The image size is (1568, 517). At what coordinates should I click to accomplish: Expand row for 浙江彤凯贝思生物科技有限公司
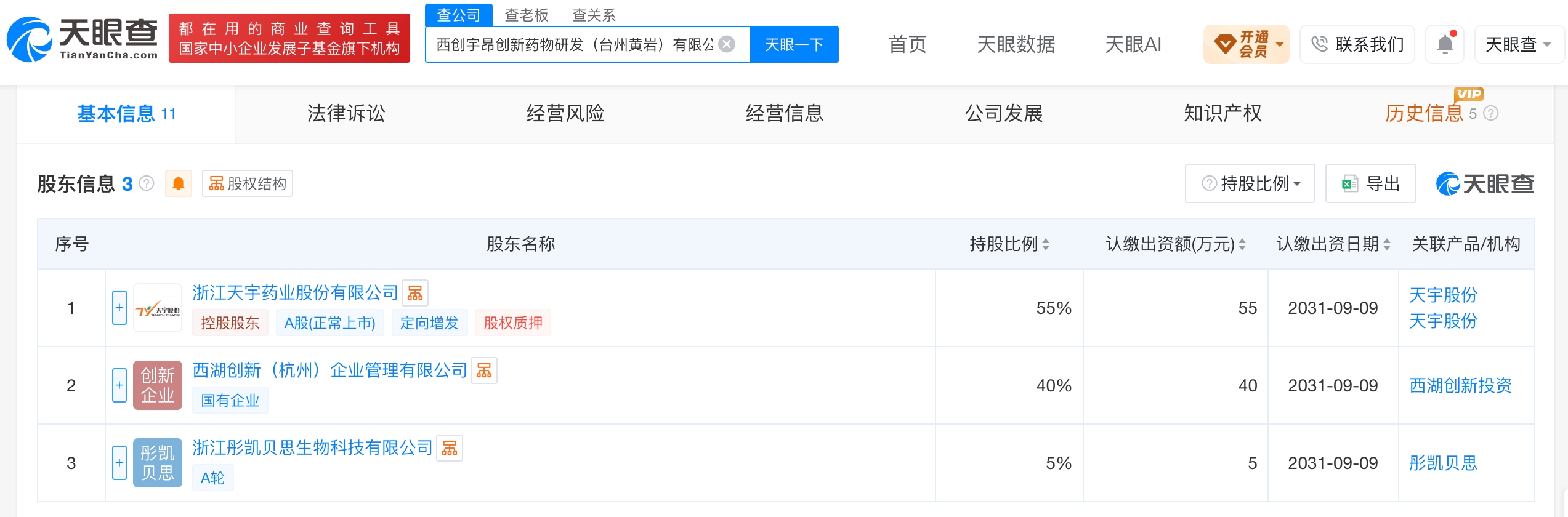click(x=119, y=463)
